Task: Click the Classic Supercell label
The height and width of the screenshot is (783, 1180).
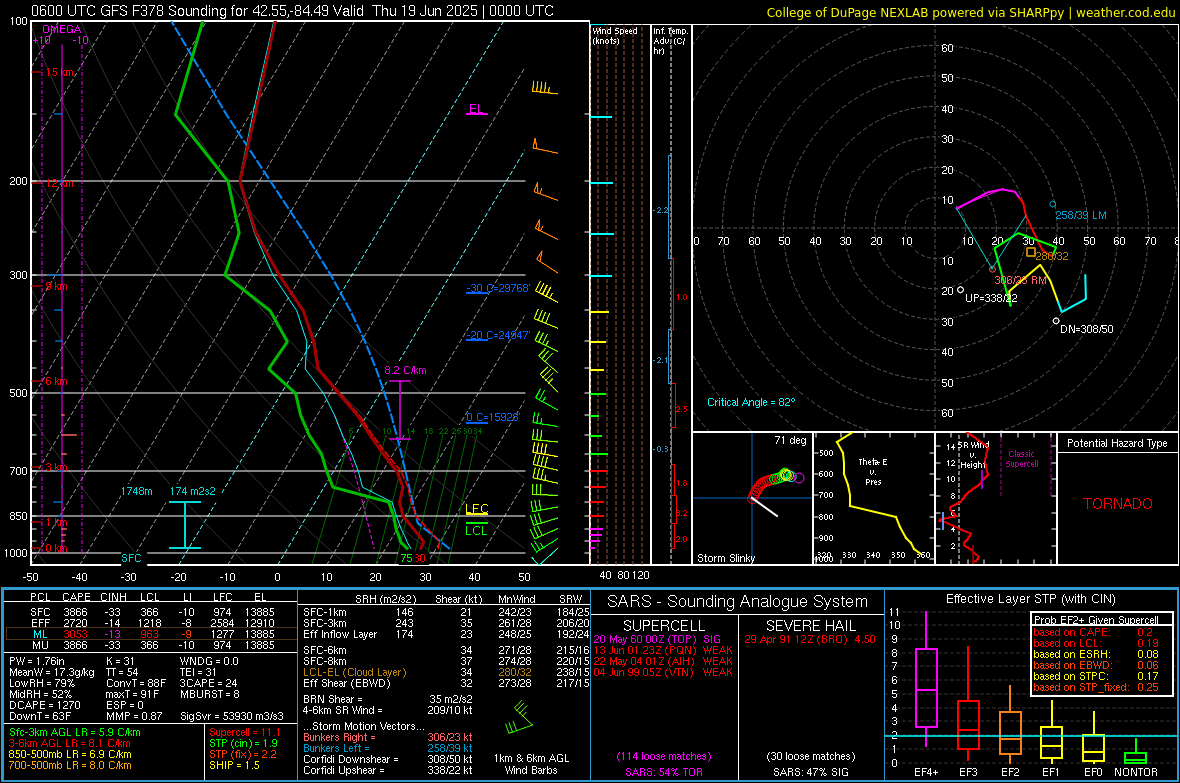Action: [1022, 459]
